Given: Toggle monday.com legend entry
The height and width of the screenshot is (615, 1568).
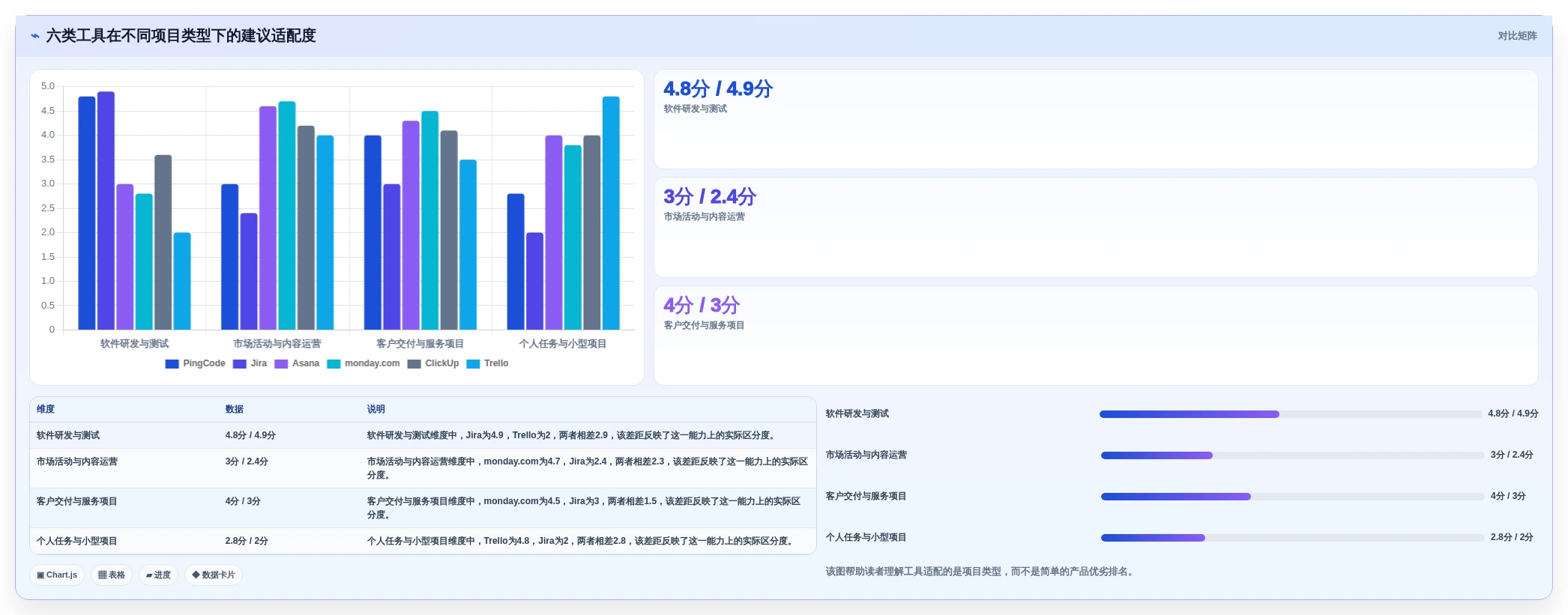Looking at the screenshot, I should coord(364,364).
